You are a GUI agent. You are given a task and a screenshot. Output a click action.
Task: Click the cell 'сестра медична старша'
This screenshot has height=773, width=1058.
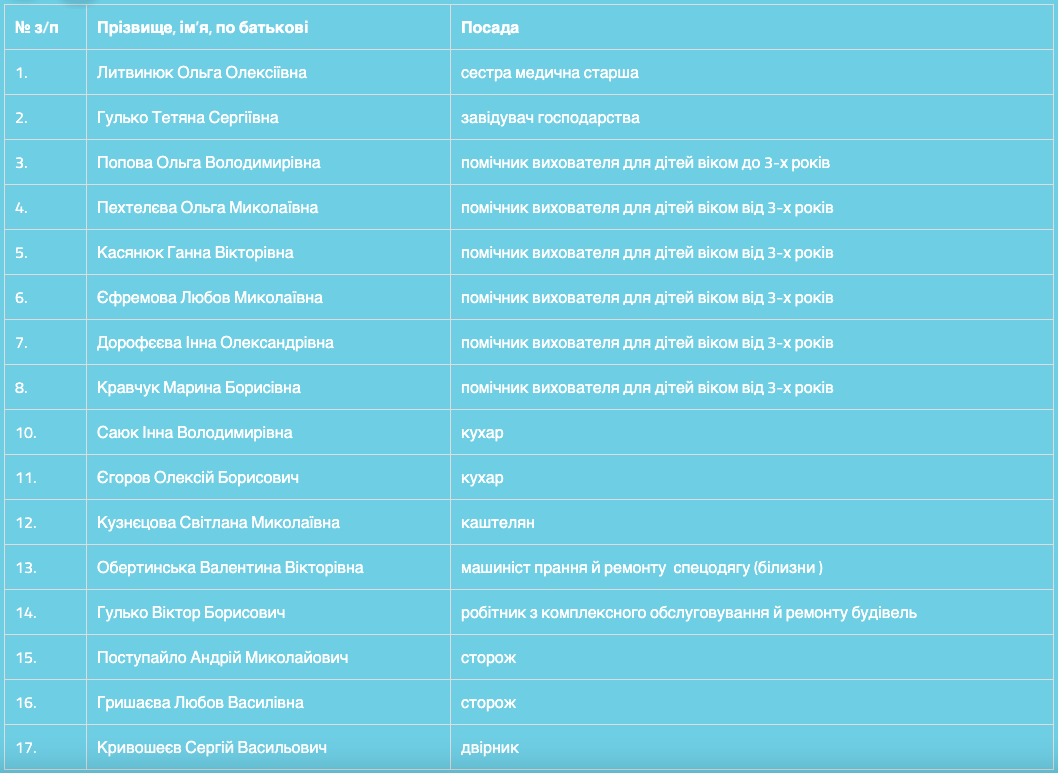[549, 72]
